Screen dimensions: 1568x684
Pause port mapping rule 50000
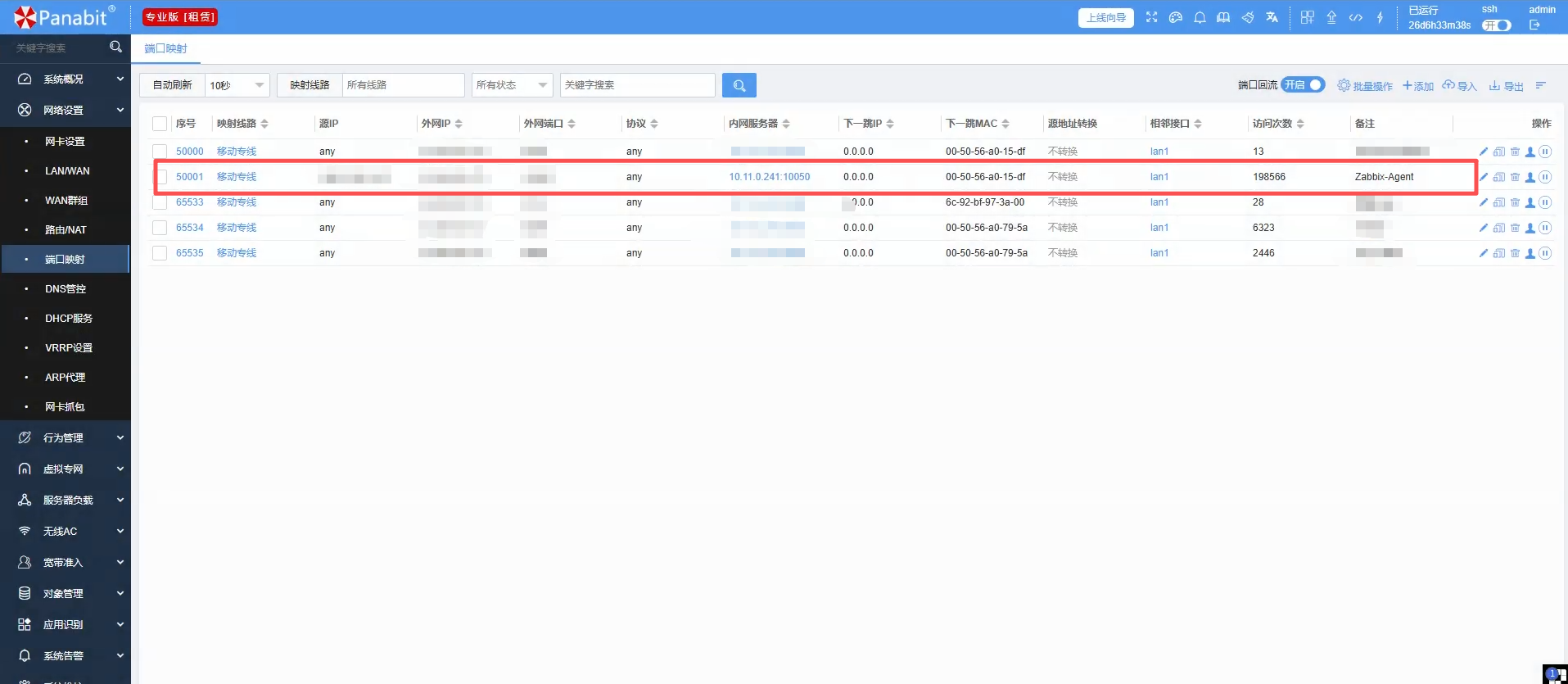[x=1545, y=152]
